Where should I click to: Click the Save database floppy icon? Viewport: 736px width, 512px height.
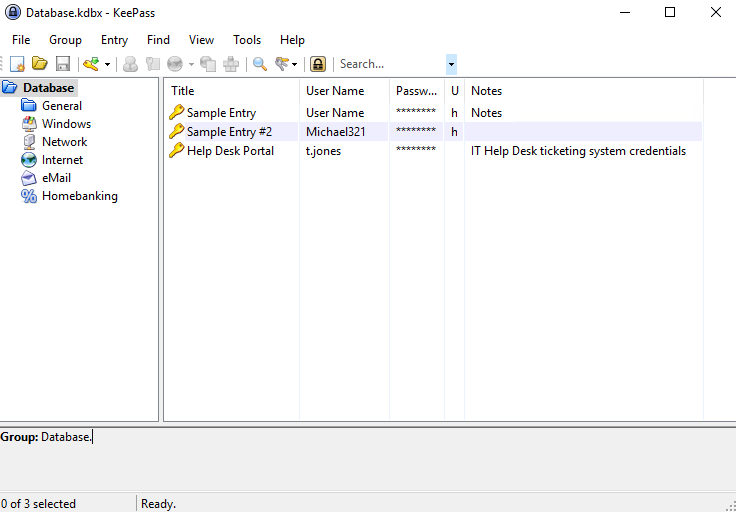63,64
